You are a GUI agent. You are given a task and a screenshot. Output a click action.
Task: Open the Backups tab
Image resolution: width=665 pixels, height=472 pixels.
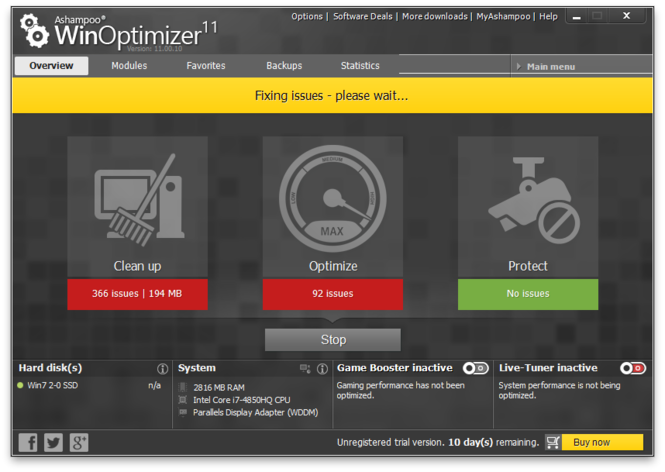pyautogui.click(x=284, y=66)
